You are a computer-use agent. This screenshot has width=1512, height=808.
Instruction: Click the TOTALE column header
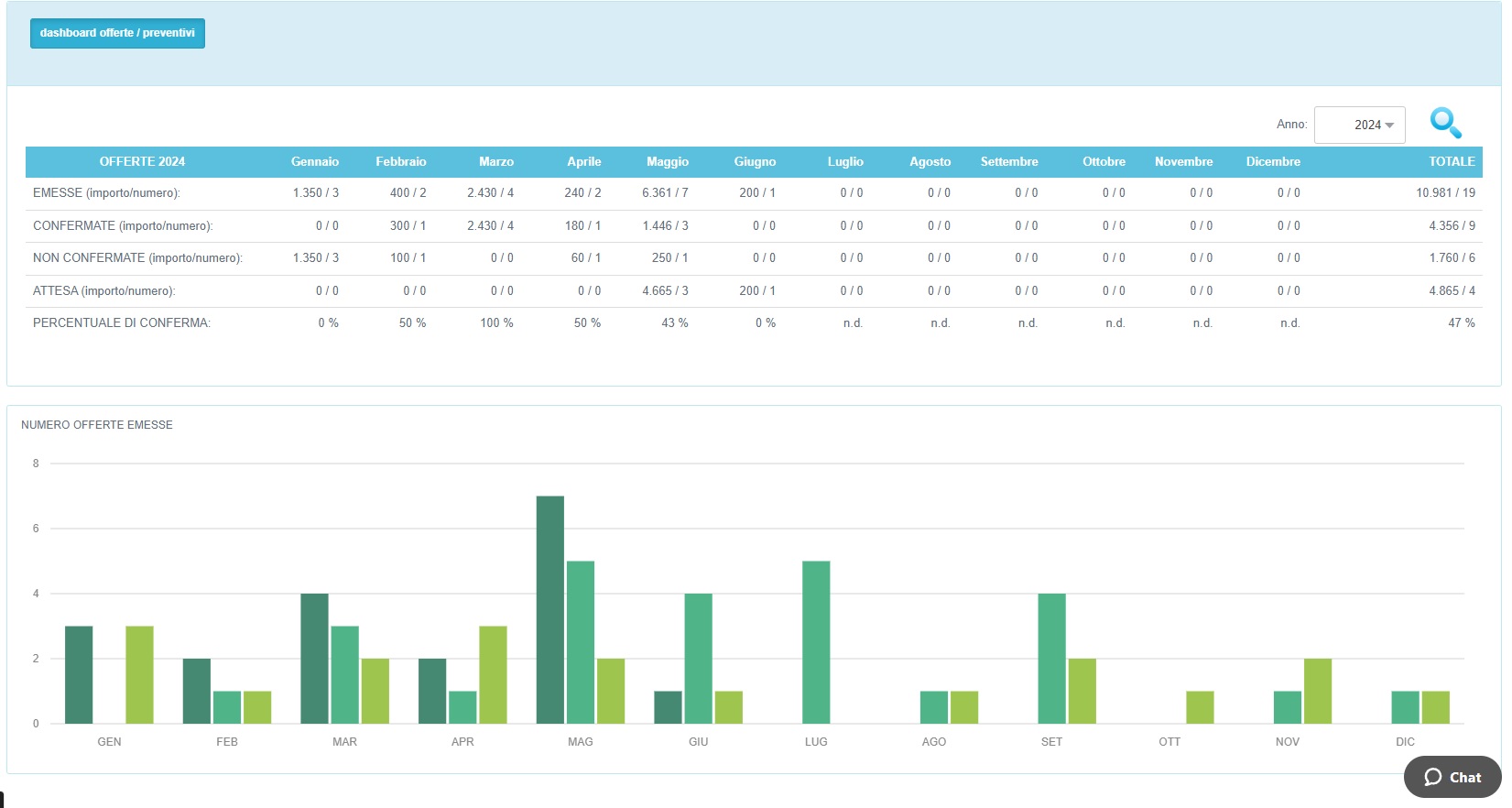click(x=1452, y=162)
